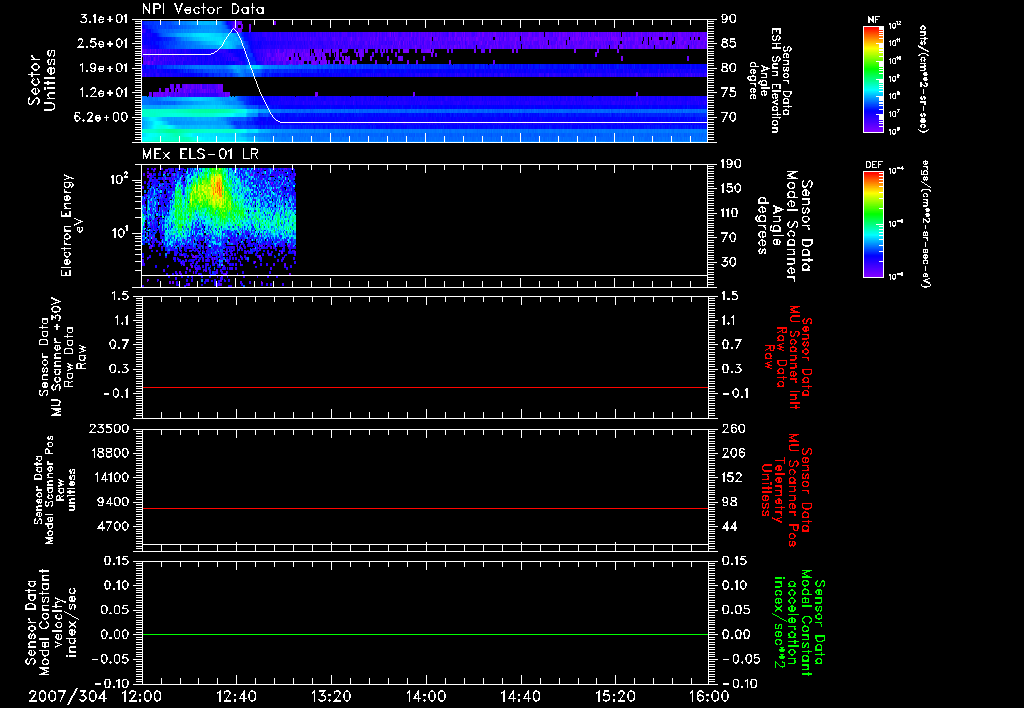Click the green "Model Constant acceleration" axis title

coord(799,623)
